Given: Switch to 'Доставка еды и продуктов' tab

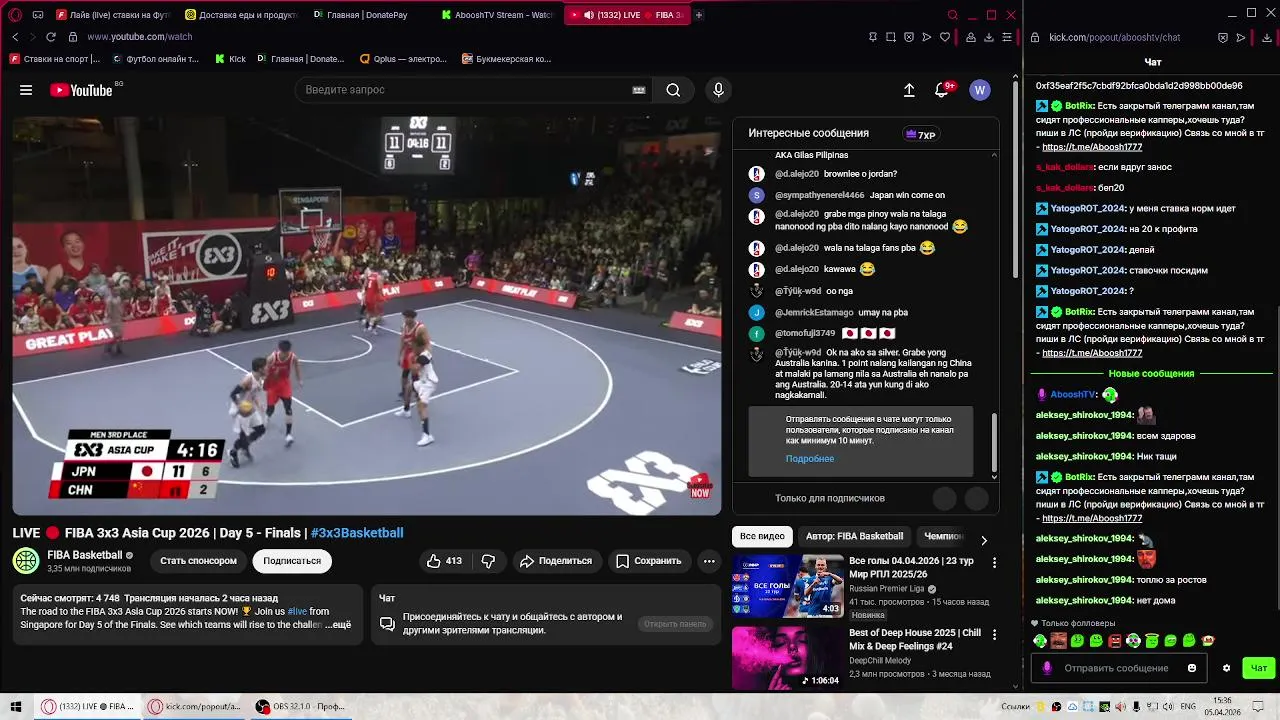Looking at the screenshot, I should 241,15.
